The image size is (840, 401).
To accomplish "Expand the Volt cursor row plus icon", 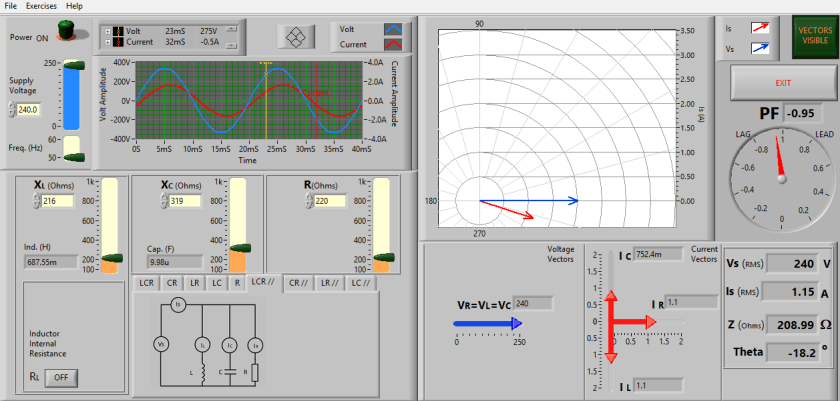I will [x=108, y=31].
